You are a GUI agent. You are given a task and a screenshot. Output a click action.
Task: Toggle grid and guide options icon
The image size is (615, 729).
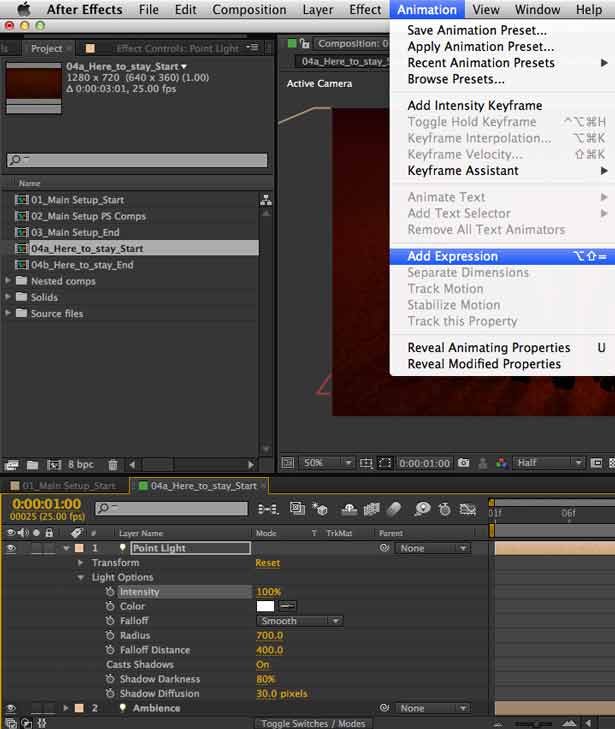[366, 463]
